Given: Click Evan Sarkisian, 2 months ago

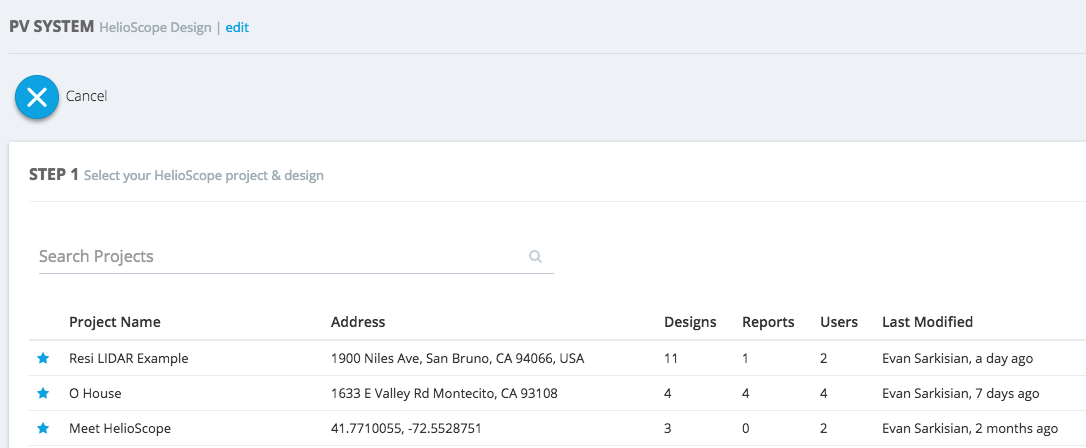Looking at the screenshot, I should click(x=970, y=429).
